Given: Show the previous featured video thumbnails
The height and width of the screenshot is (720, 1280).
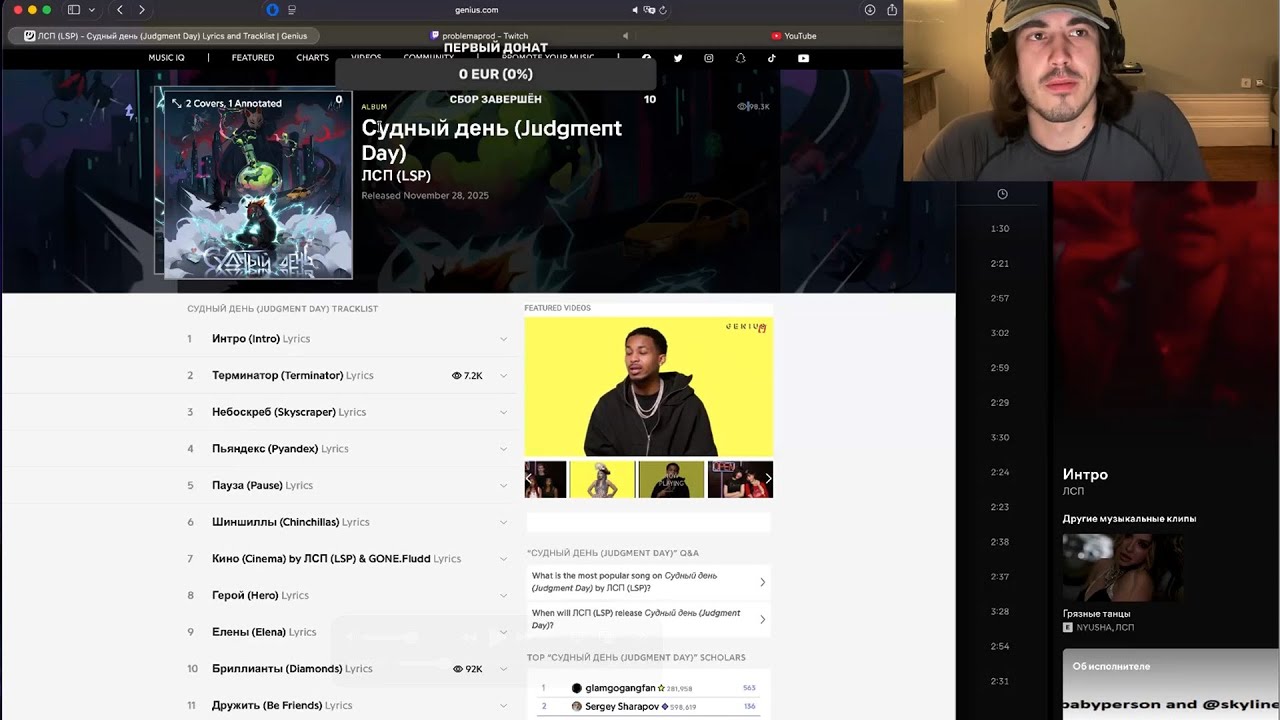Looking at the screenshot, I should pyautogui.click(x=530, y=479).
